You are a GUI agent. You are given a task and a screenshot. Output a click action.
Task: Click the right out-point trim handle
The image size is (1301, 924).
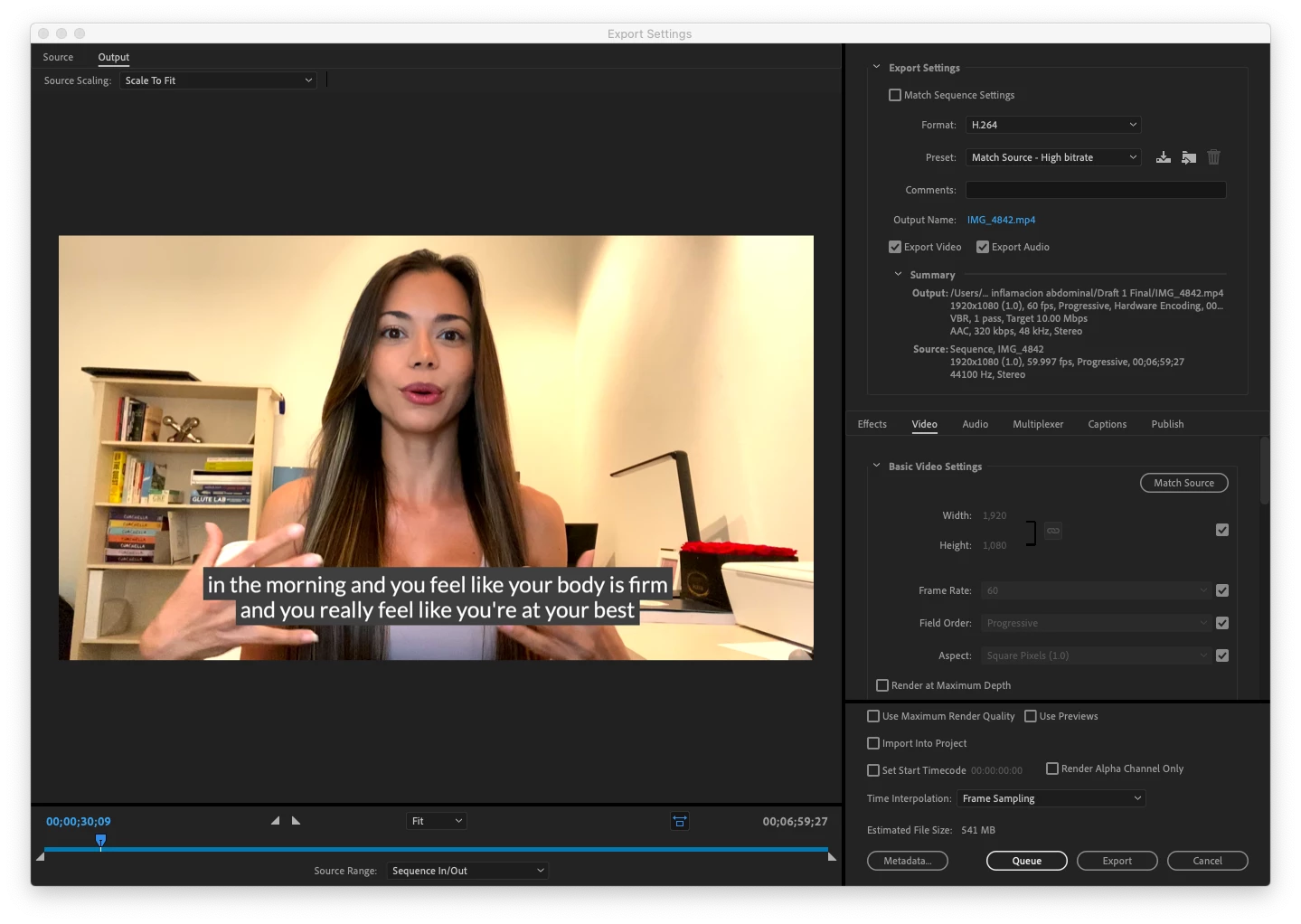coord(832,856)
